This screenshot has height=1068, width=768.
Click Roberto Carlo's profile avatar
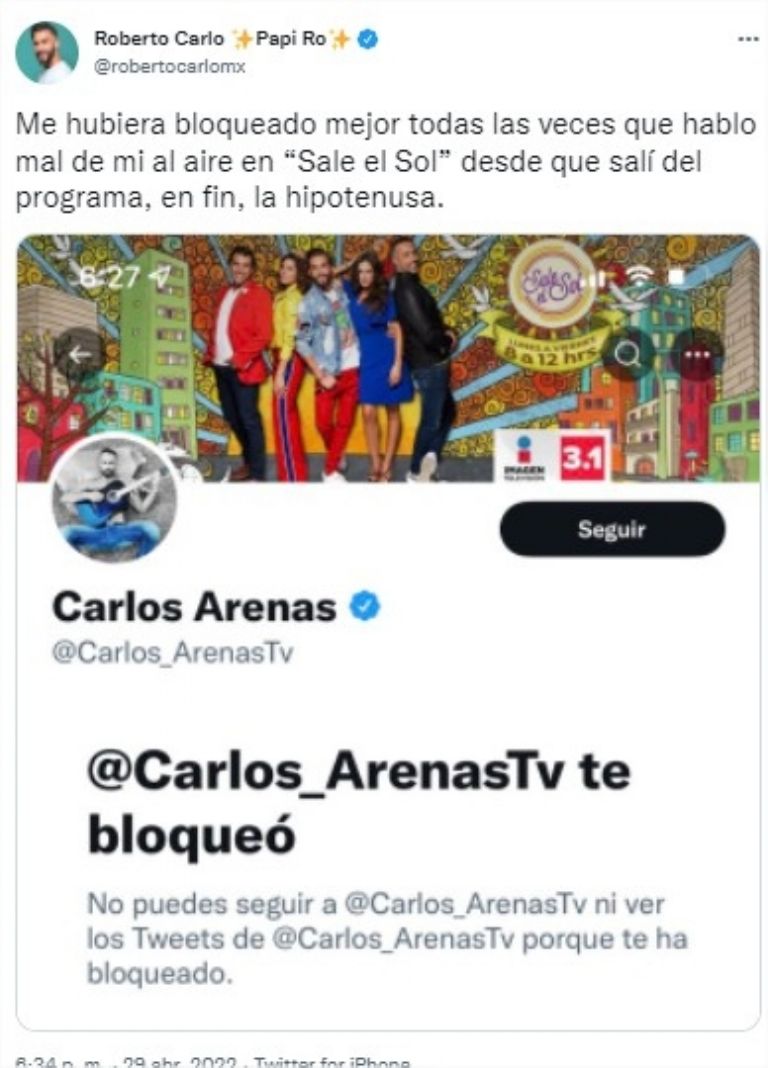[x=47, y=52]
